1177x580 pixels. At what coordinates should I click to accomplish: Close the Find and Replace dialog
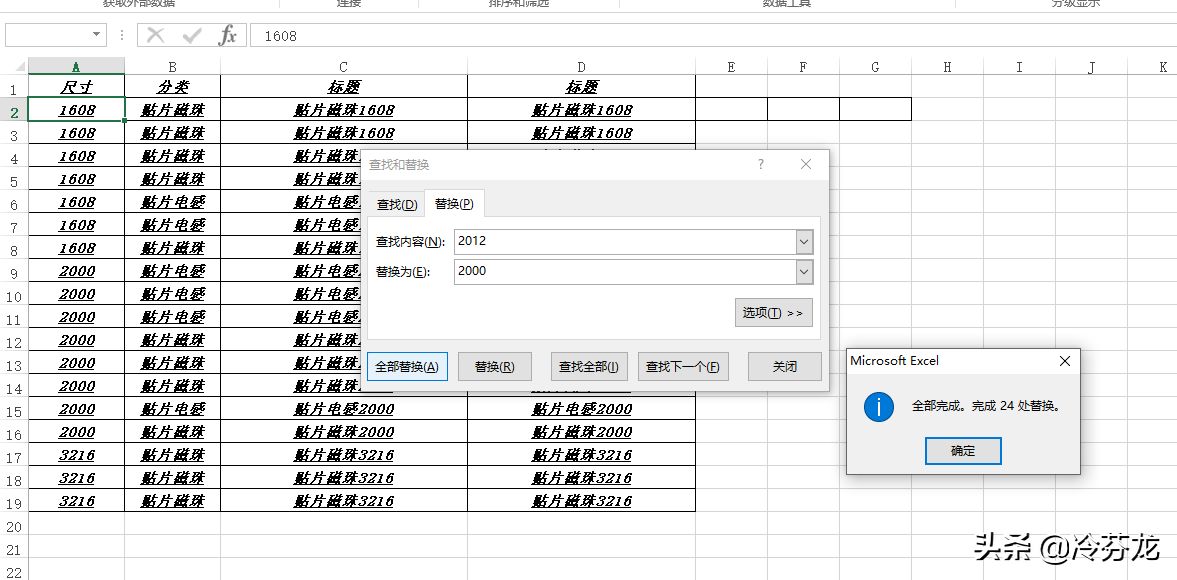pos(805,164)
